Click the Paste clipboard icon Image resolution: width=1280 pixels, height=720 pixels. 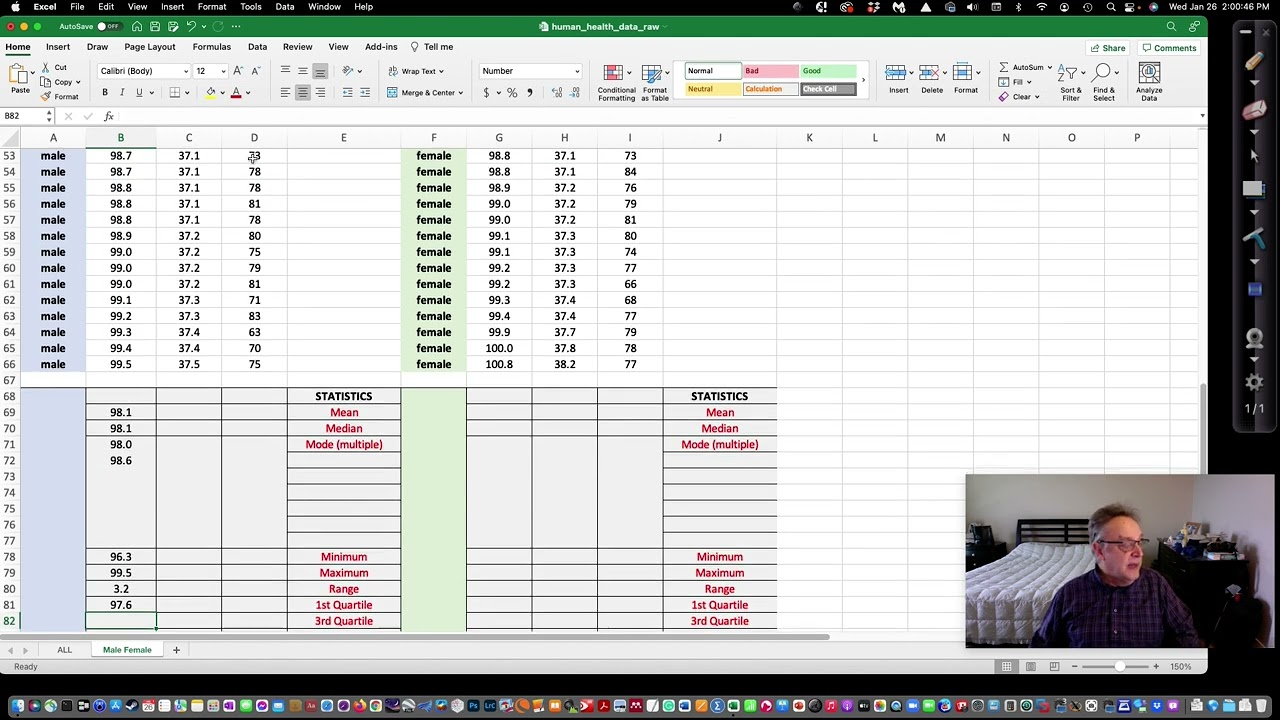click(18, 74)
